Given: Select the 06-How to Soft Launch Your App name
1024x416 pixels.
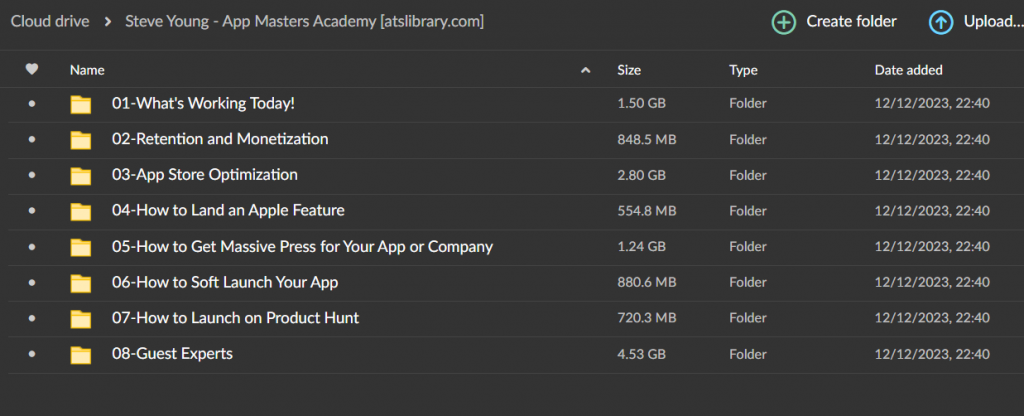Looking at the screenshot, I should [225, 282].
